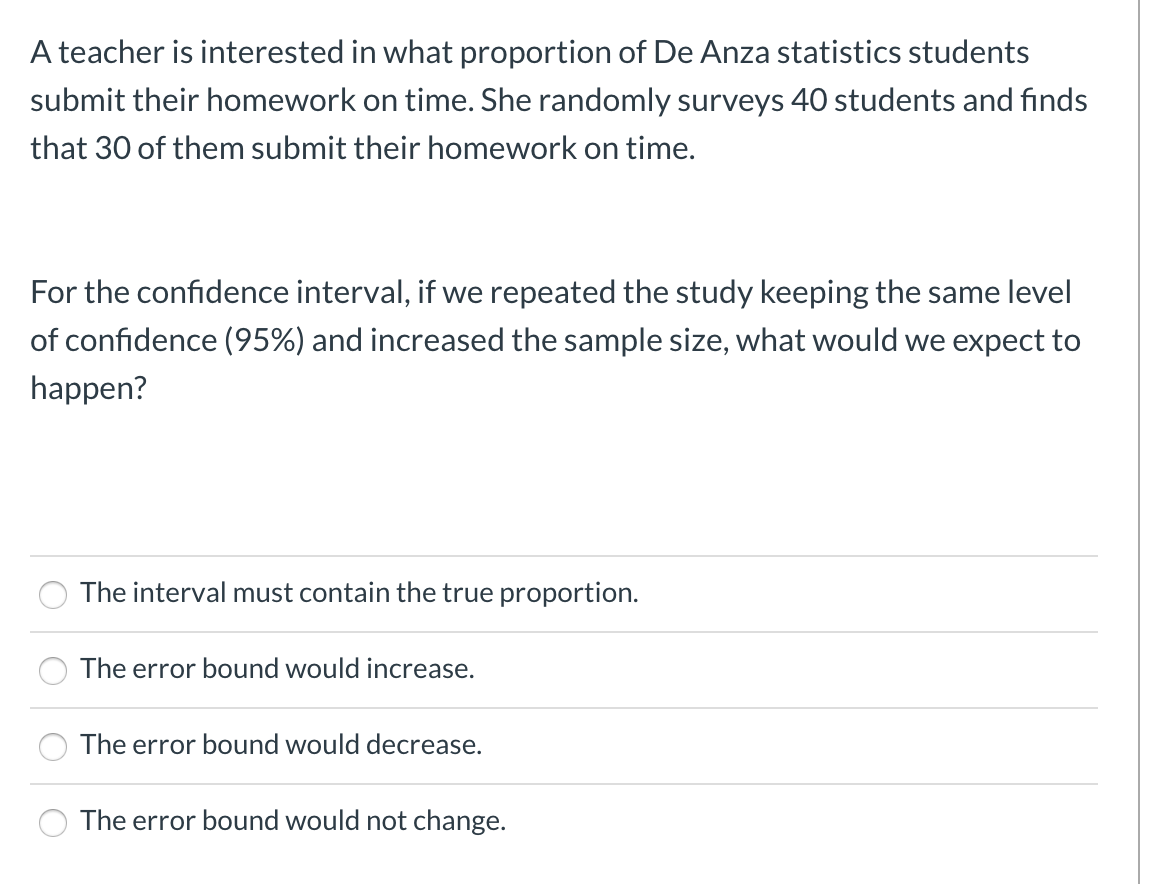This screenshot has width=1156, height=884.
Task: Click the label text 'The interval must contain the true proportion.'
Action: tap(359, 593)
